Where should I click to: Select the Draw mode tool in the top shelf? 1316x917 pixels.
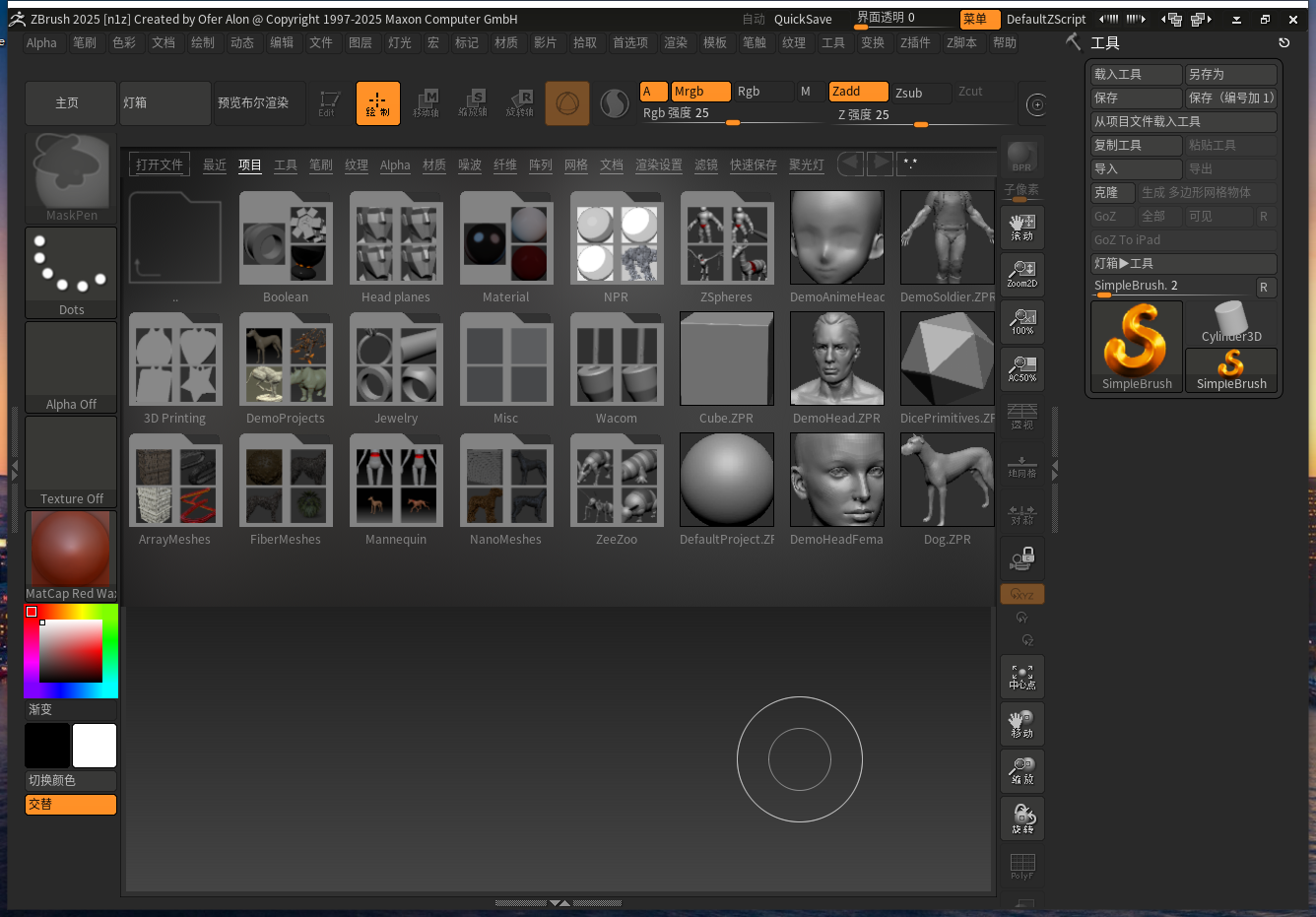tap(378, 102)
